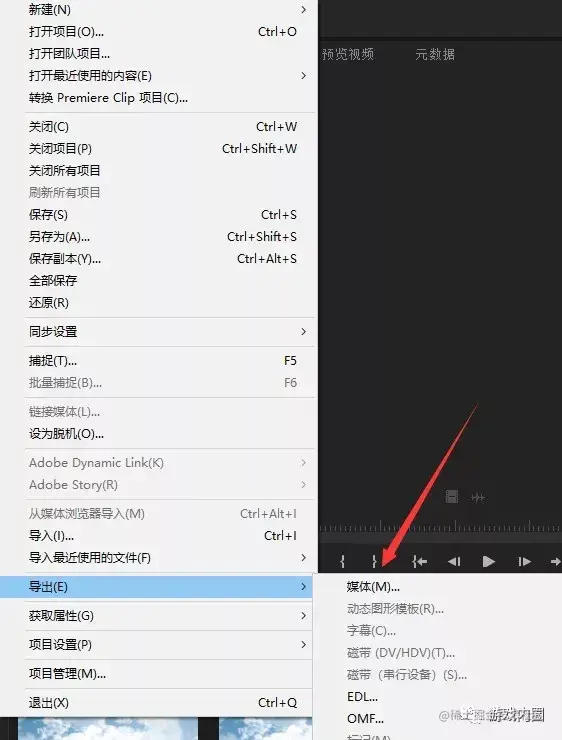Click the Mark In bracket icon
Viewport: 562px width, 740px height.
(x=343, y=561)
